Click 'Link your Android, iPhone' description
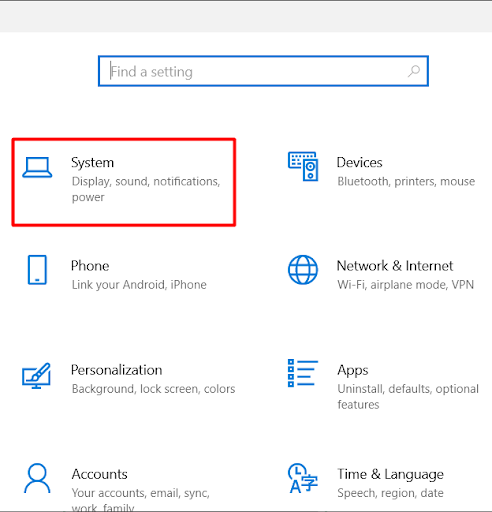Viewport: 492px width, 512px height. 139,285
